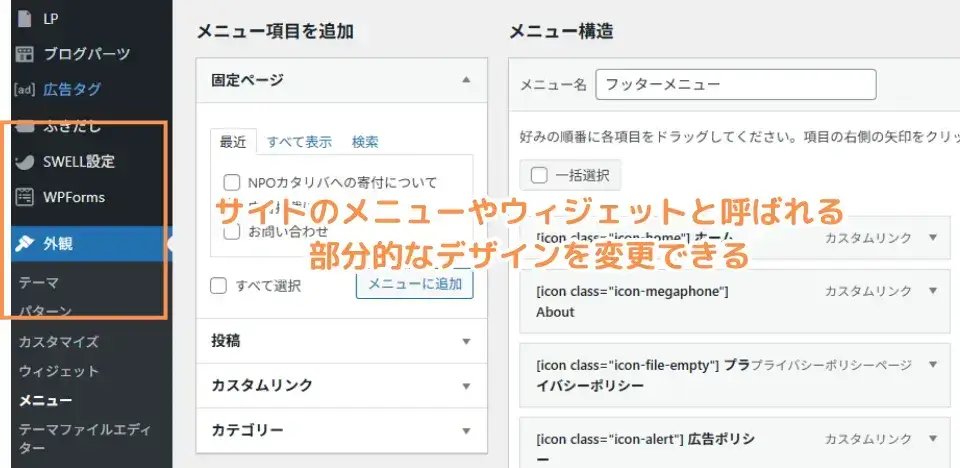This screenshot has height=468, width=960.
Task: Click the ブログパーツ grid icon
Action: (24, 54)
